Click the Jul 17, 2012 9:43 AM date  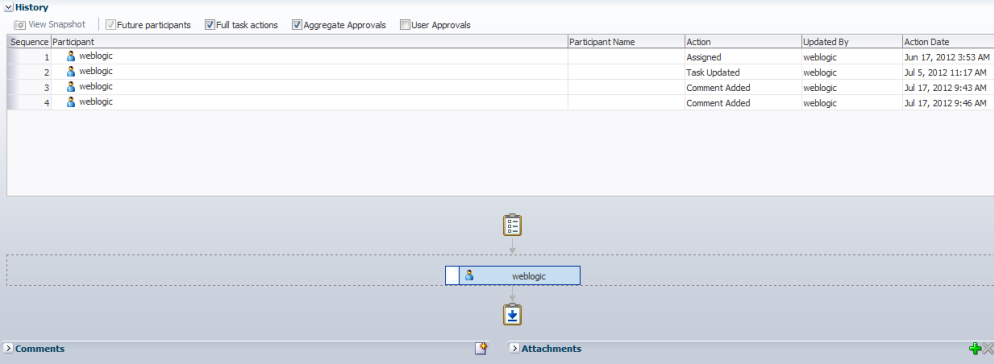[x=945, y=88]
